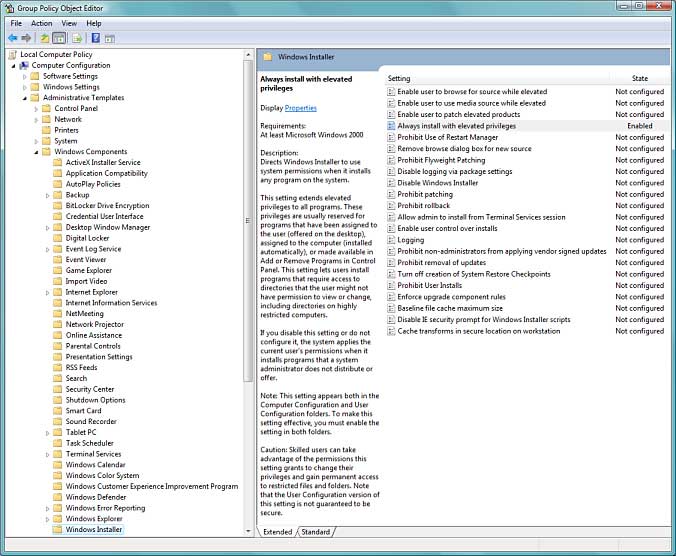Click the Windows Installer header folder icon
This screenshot has width=676, height=556.
click(268, 57)
